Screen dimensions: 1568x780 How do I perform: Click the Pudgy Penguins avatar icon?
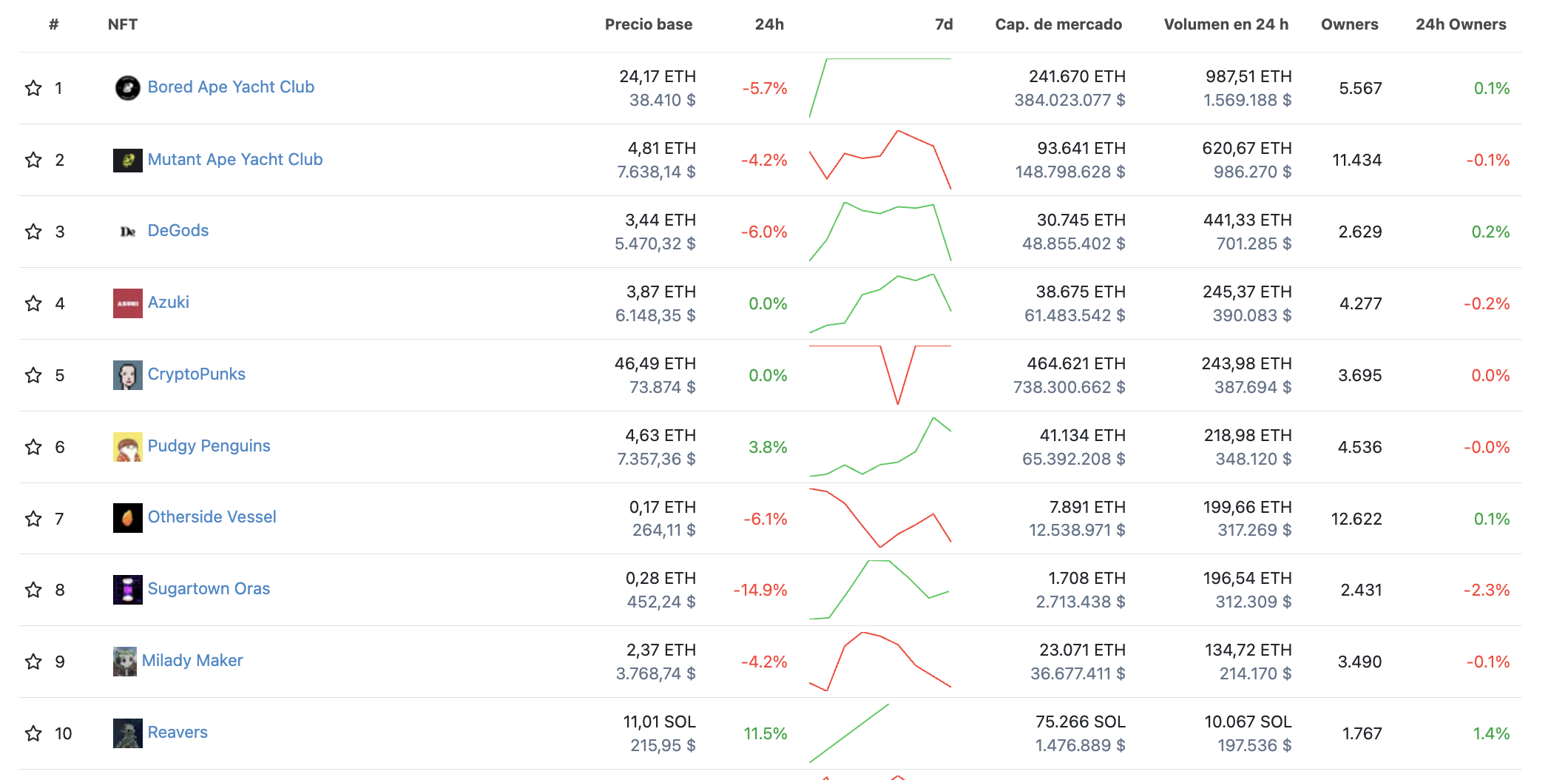(x=127, y=447)
